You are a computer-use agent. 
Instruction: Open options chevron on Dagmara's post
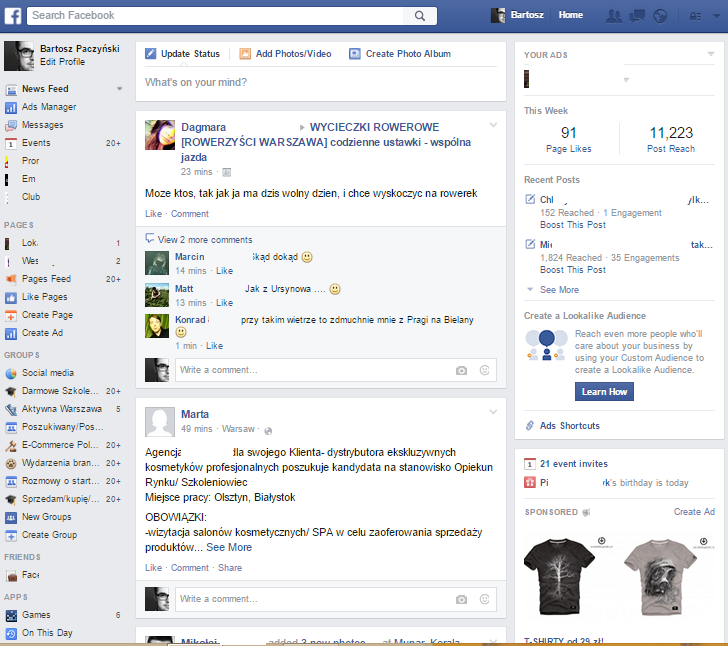(493, 125)
